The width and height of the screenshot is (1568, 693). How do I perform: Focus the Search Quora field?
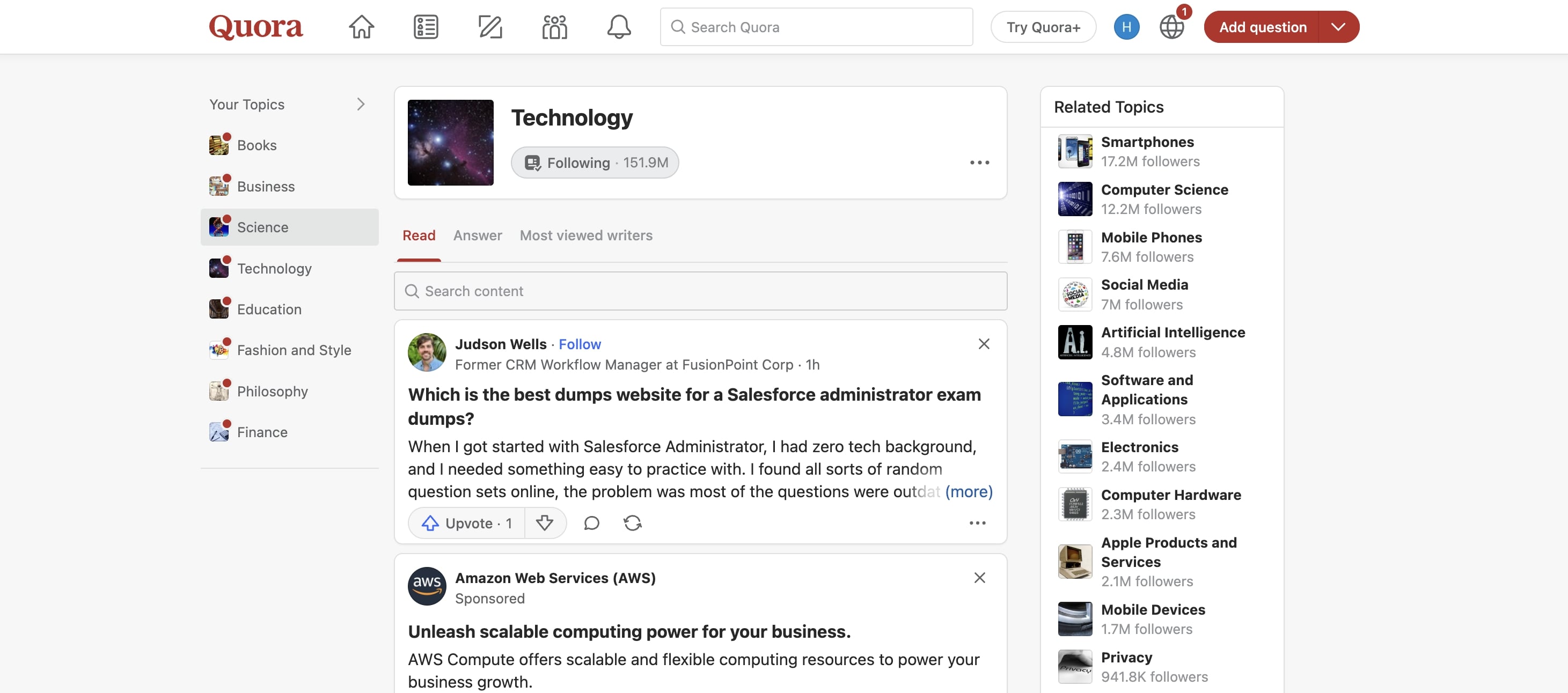(x=816, y=27)
